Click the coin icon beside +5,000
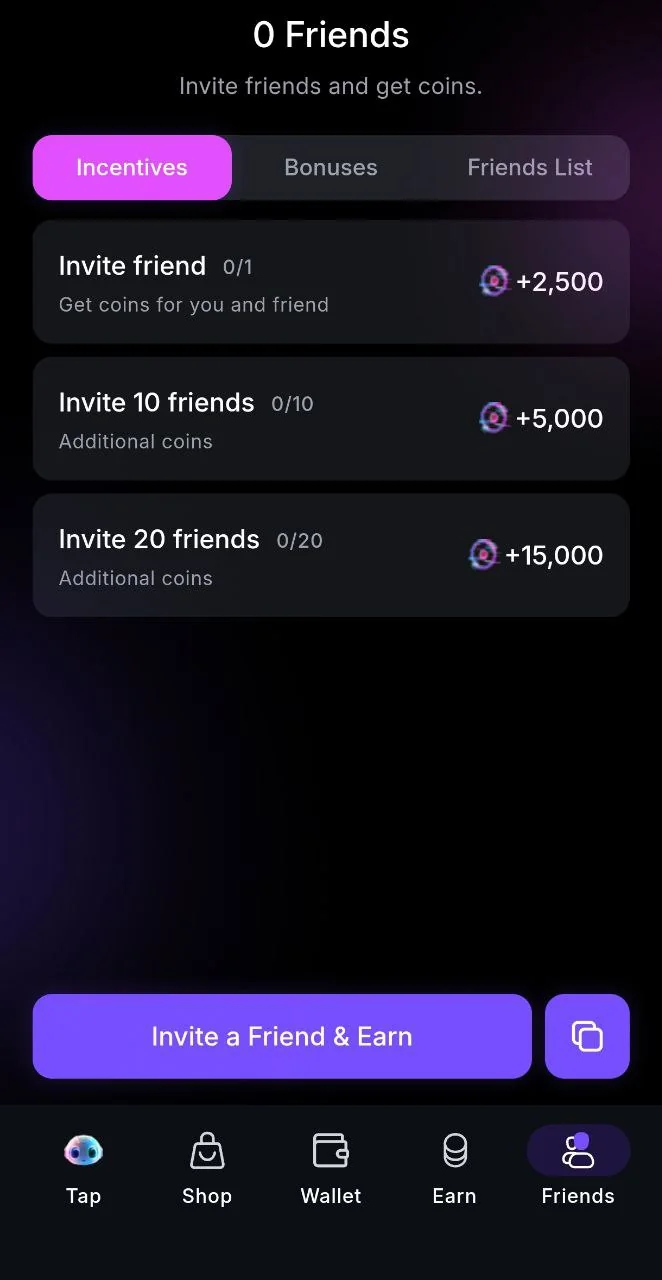Screen dimensions: 662x1280 click(494, 418)
